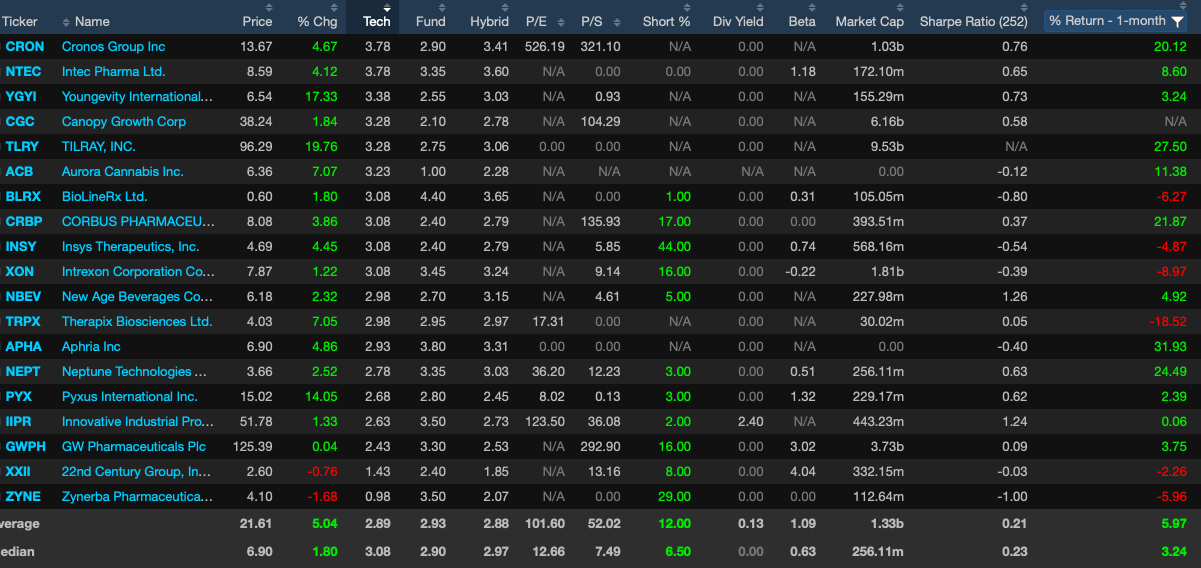Screen dimensions: 1201x568
Task: Click the Therapix Biosciences Ltd. name
Action: pos(137,322)
